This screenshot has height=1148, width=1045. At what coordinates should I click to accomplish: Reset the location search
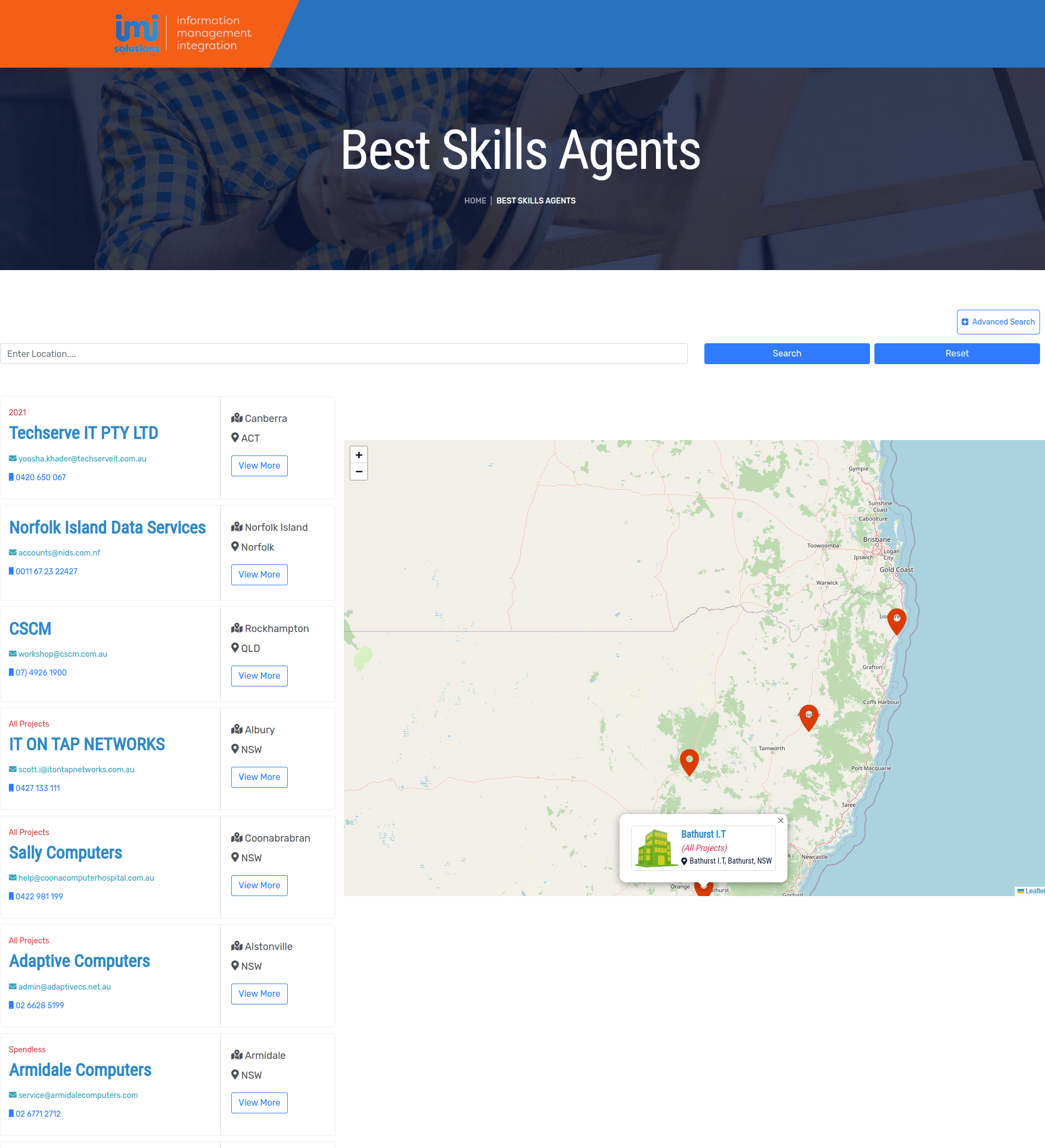point(956,354)
